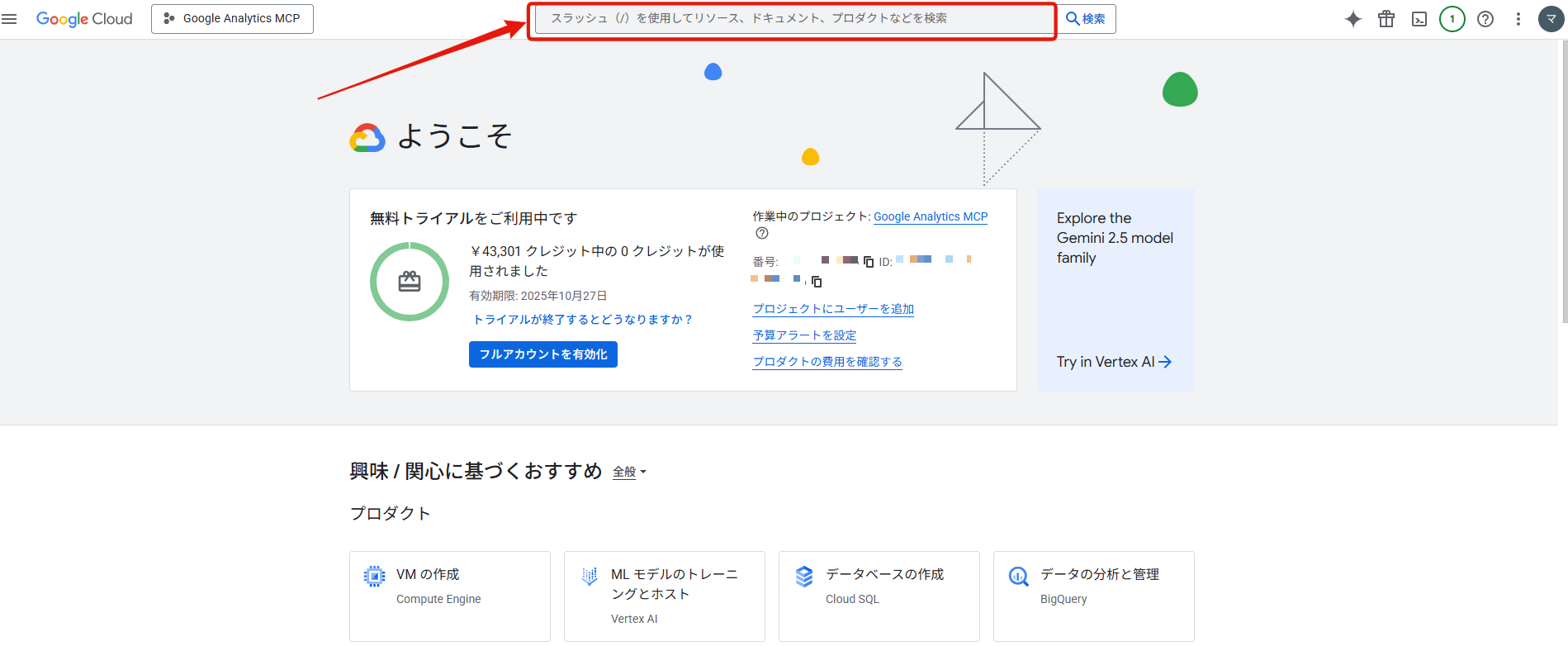Image resolution: width=1568 pixels, height=646 pixels.
Task: Click the Cloud SQL stack icon
Action: coord(804,576)
